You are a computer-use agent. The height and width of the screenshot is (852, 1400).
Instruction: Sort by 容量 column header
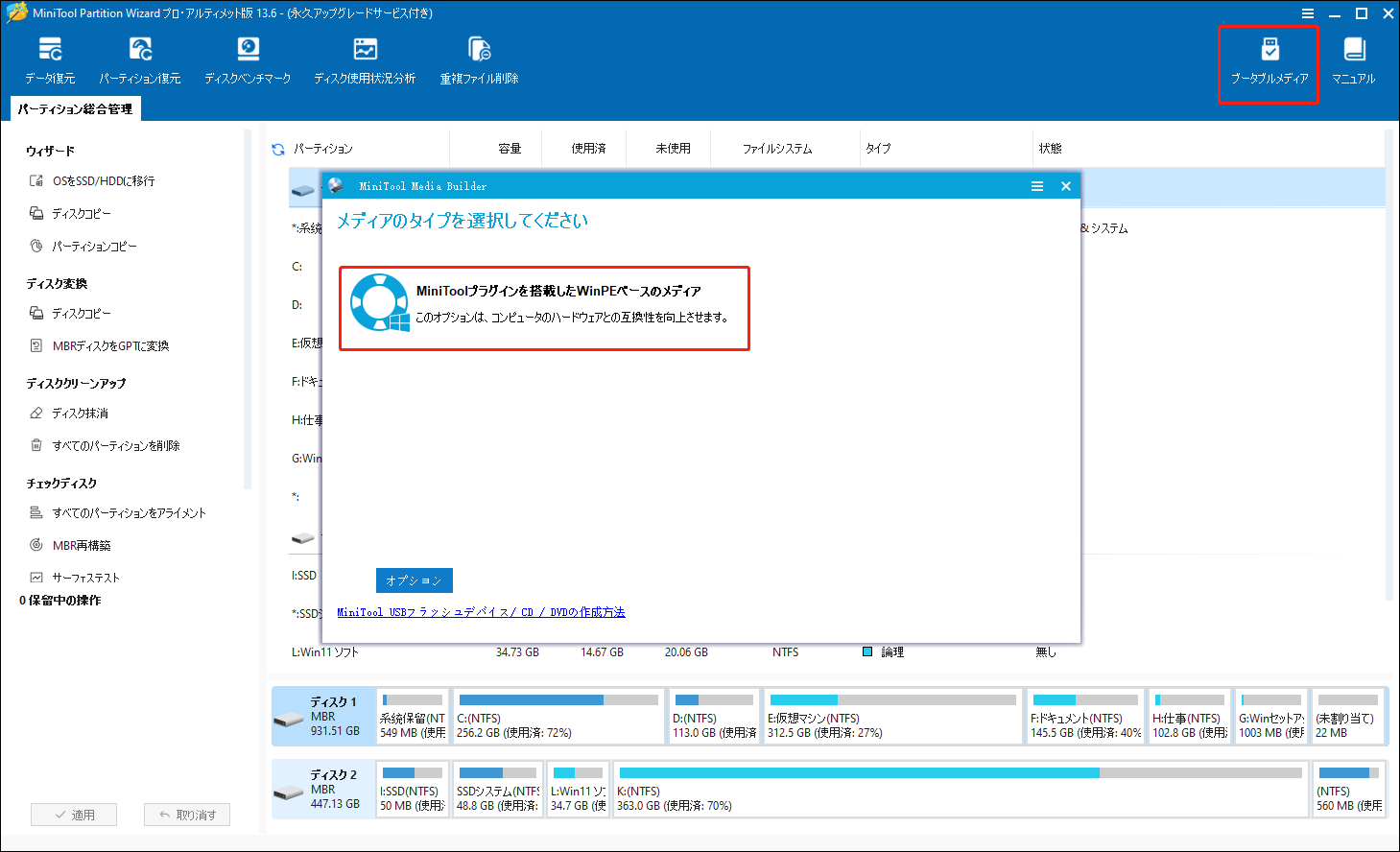pyautogui.click(x=510, y=149)
